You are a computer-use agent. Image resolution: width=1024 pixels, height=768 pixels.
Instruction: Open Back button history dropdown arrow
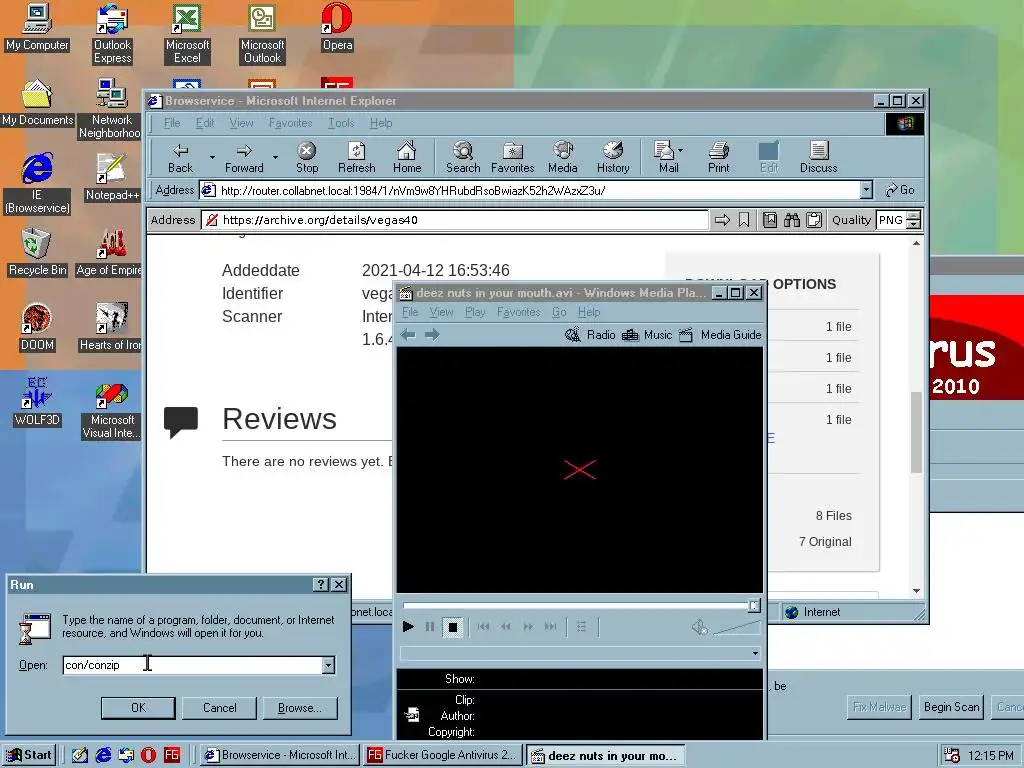(x=212, y=157)
